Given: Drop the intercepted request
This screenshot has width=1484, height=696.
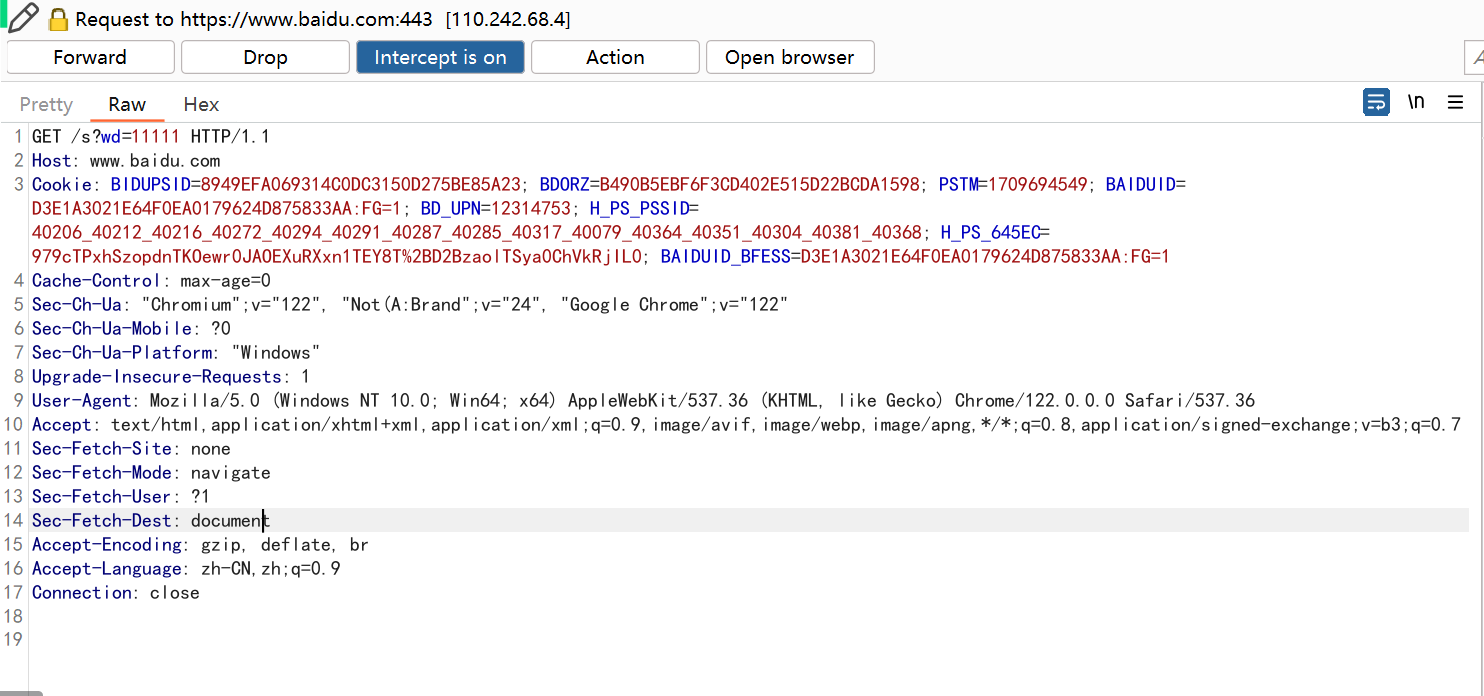Looking at the screenshot, I should [265, 57].
